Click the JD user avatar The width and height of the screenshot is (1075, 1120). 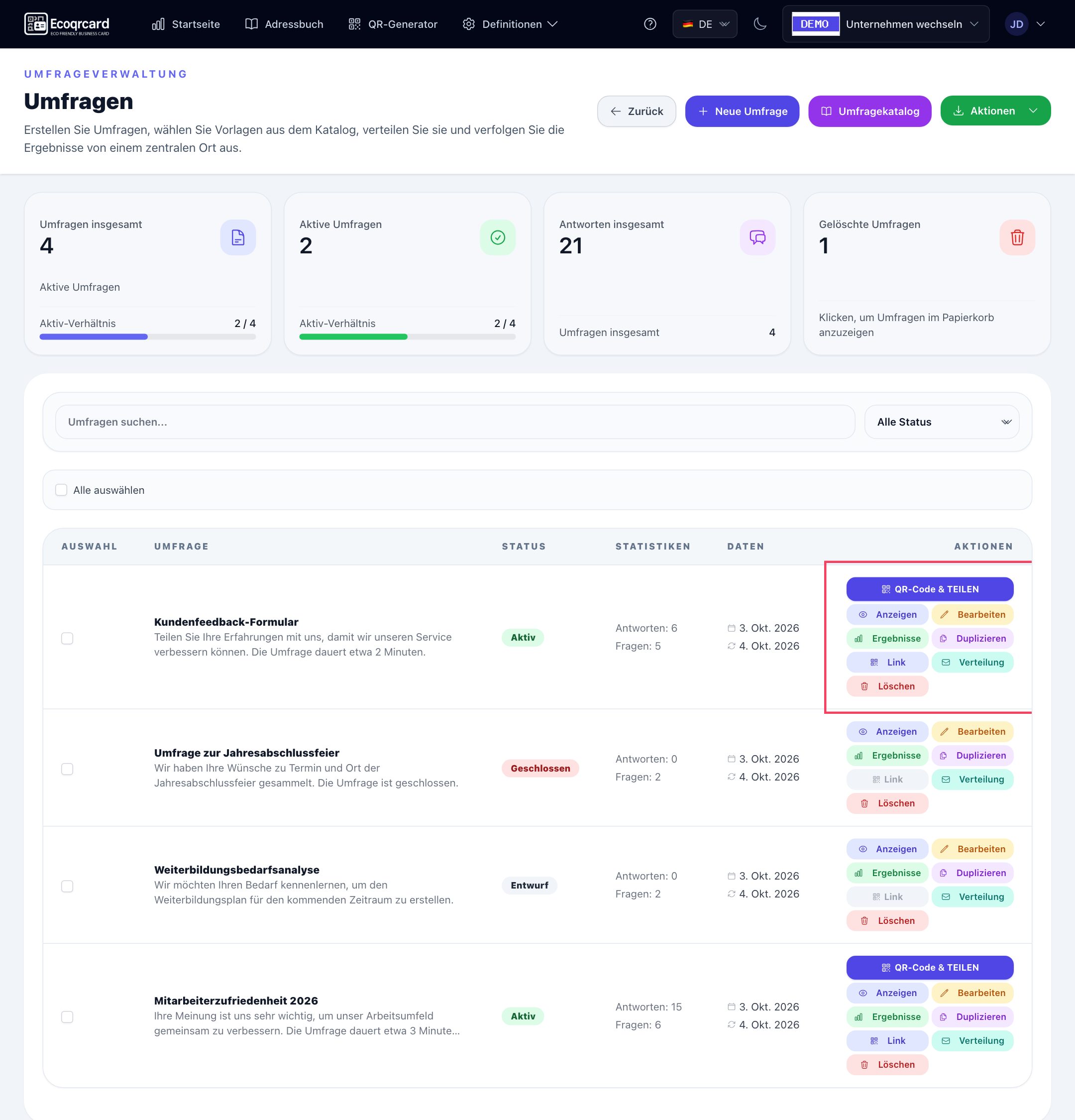[x=1016, y=24]
